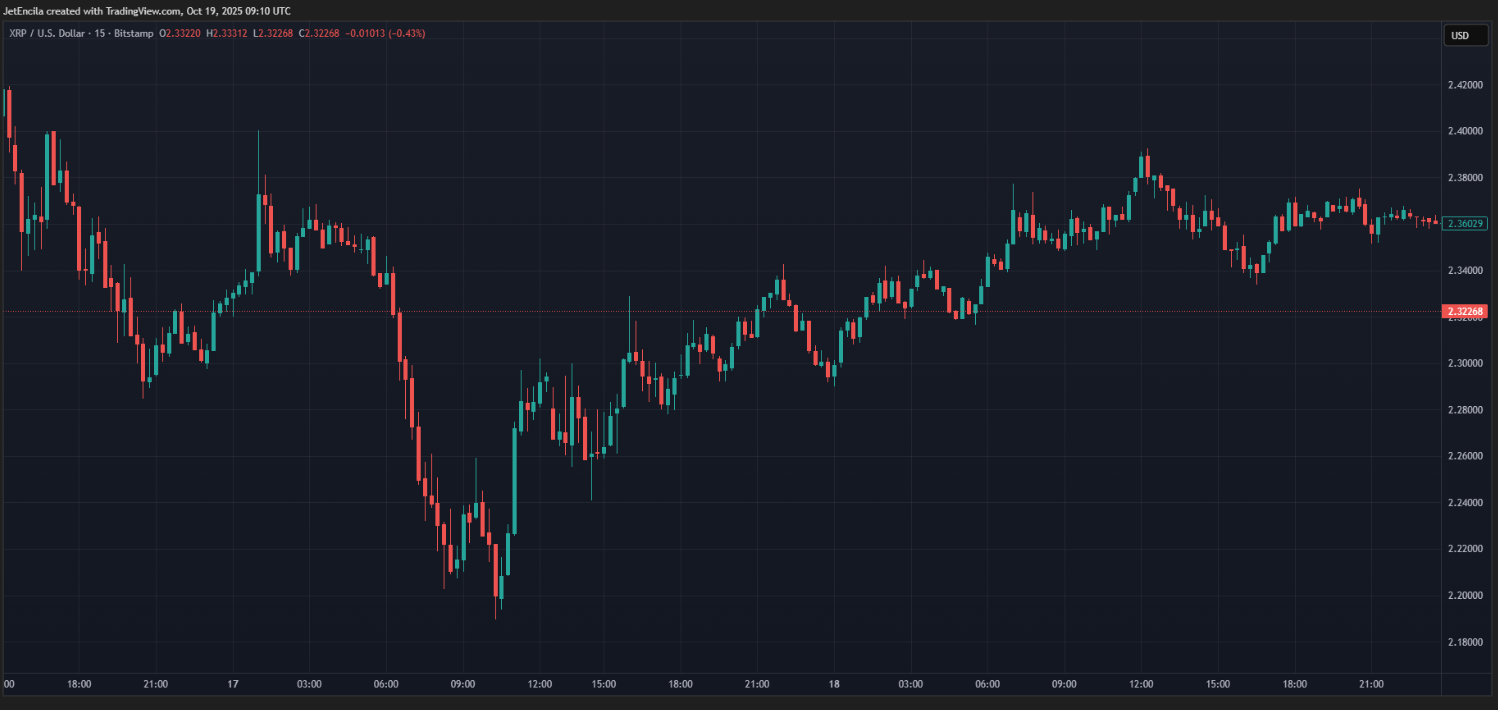Click the −0.43% change readout

(407, 33)
